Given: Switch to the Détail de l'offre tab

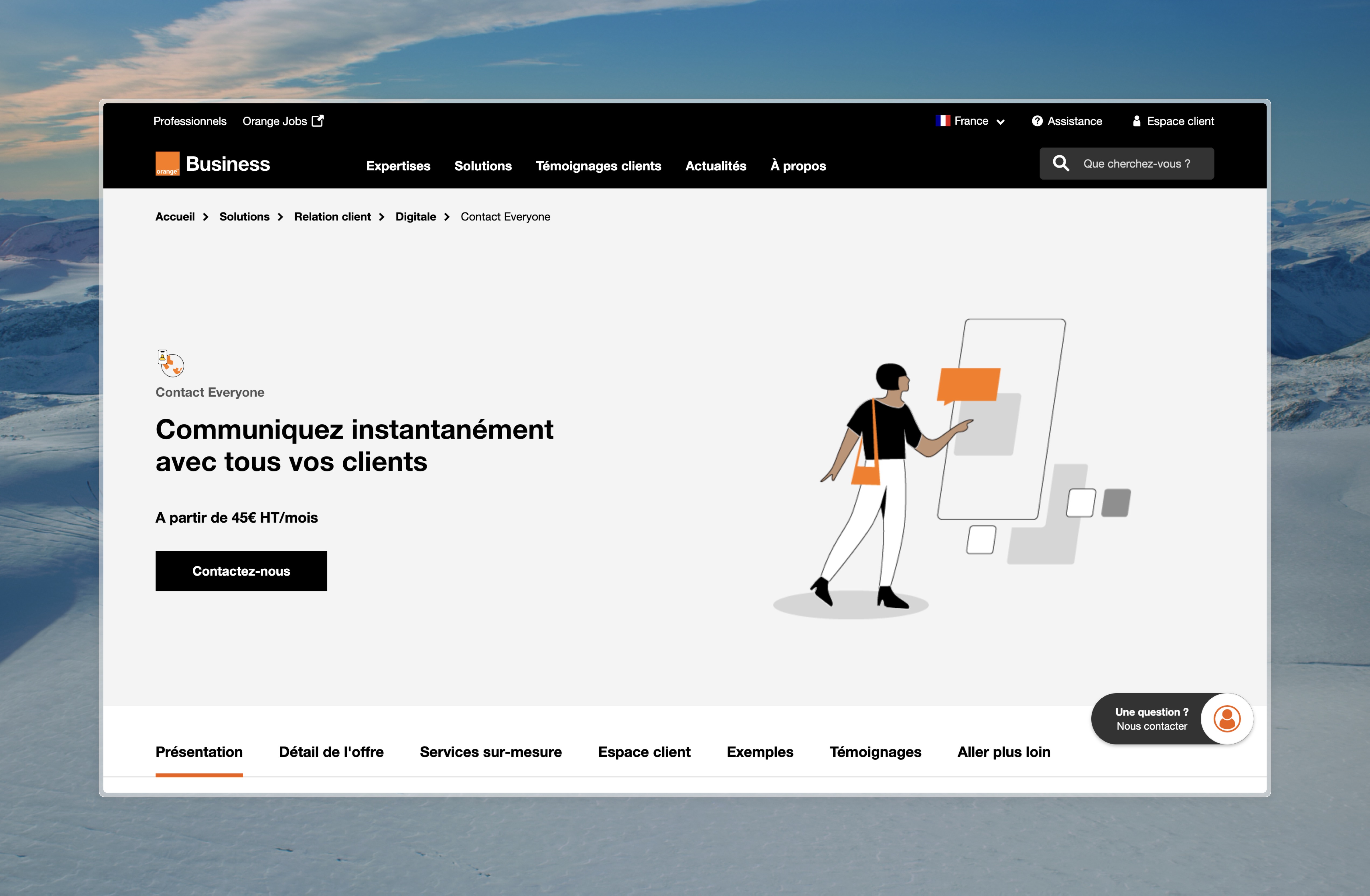Looking at the screenshot, I should pos(331,752).
